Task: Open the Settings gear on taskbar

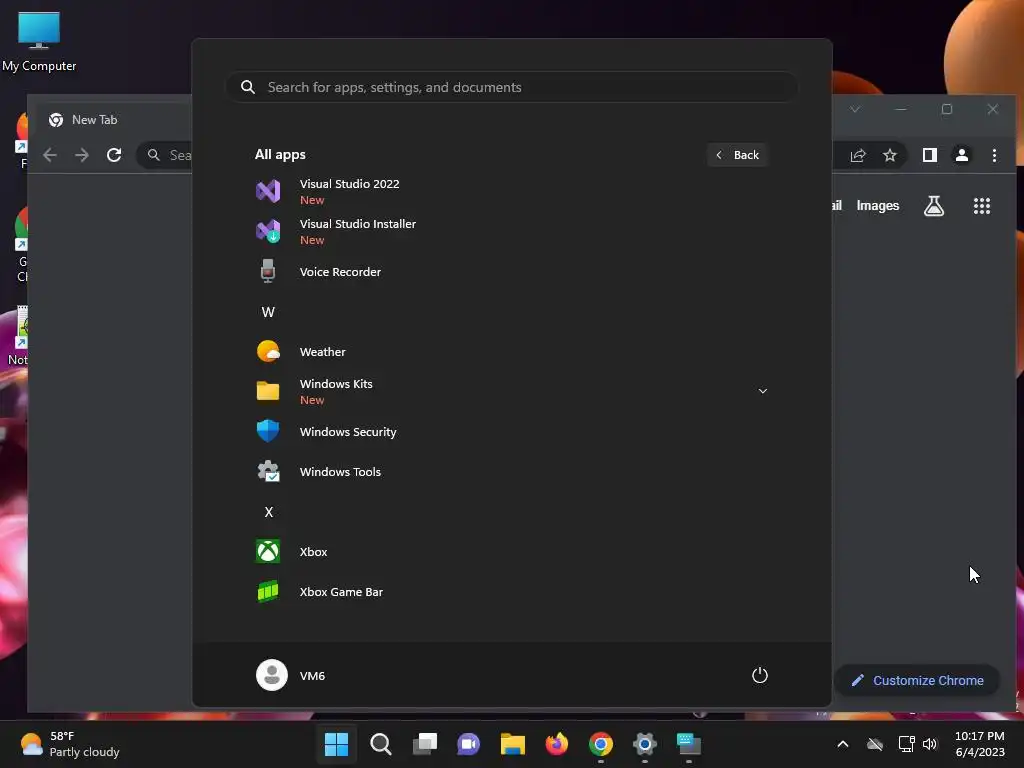Action: click(x=645, y=744)
